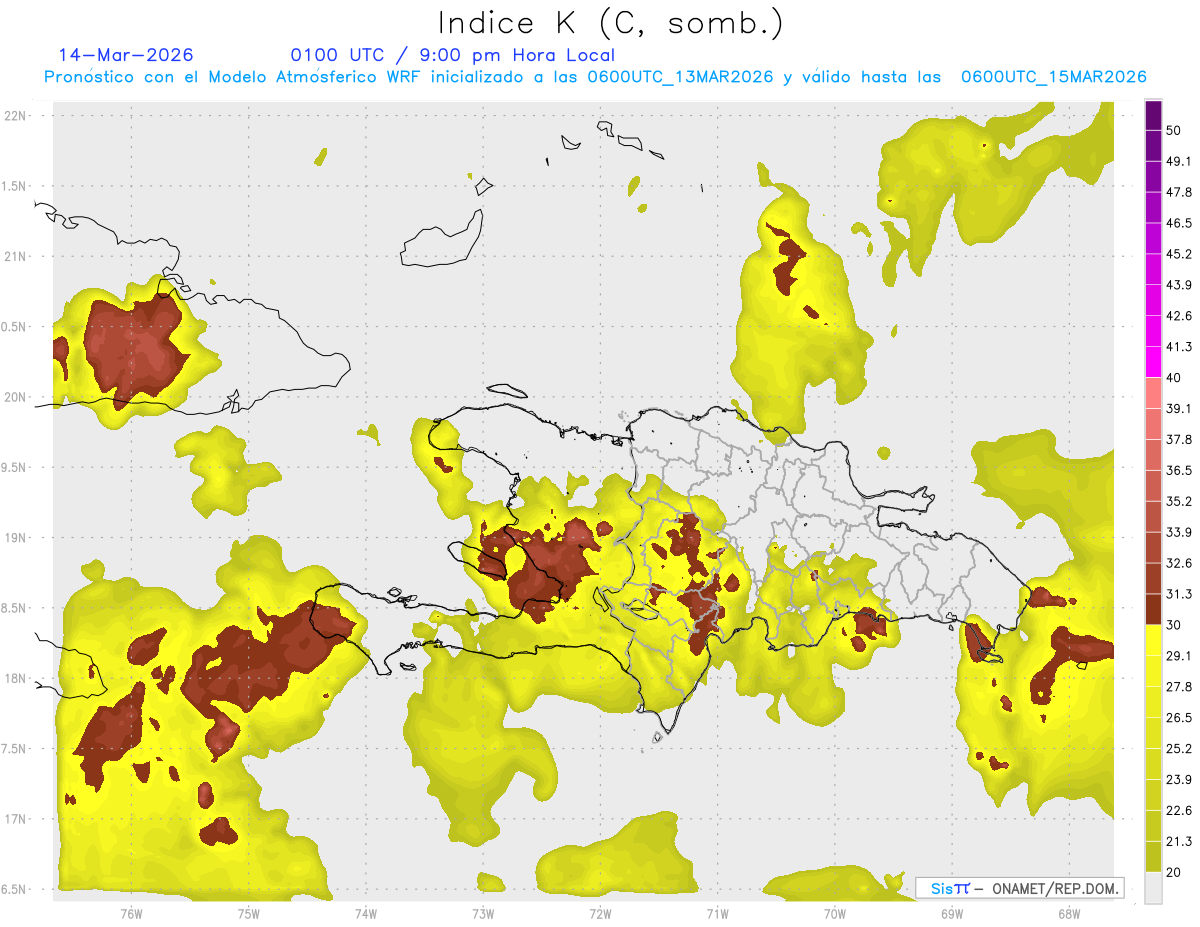Click the '19N' latitude label
The width and height of the screenshot is (1200, 927).
(16, 538)
